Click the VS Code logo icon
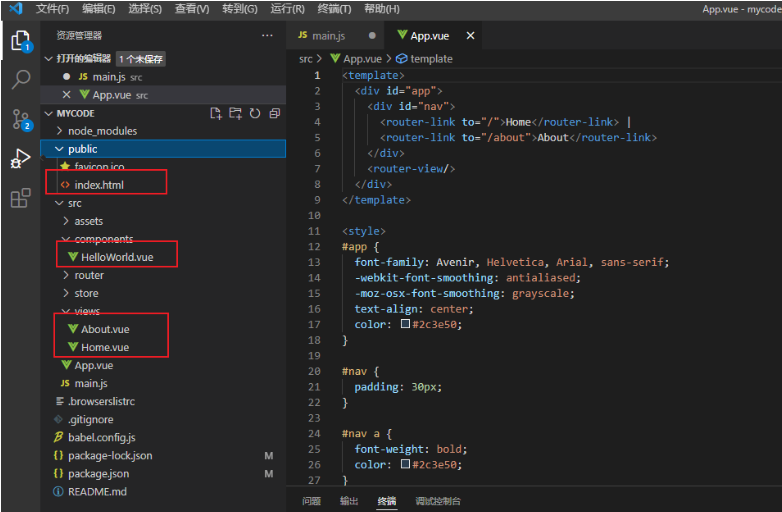Viewport: 782px width, 512px height. 16,8
